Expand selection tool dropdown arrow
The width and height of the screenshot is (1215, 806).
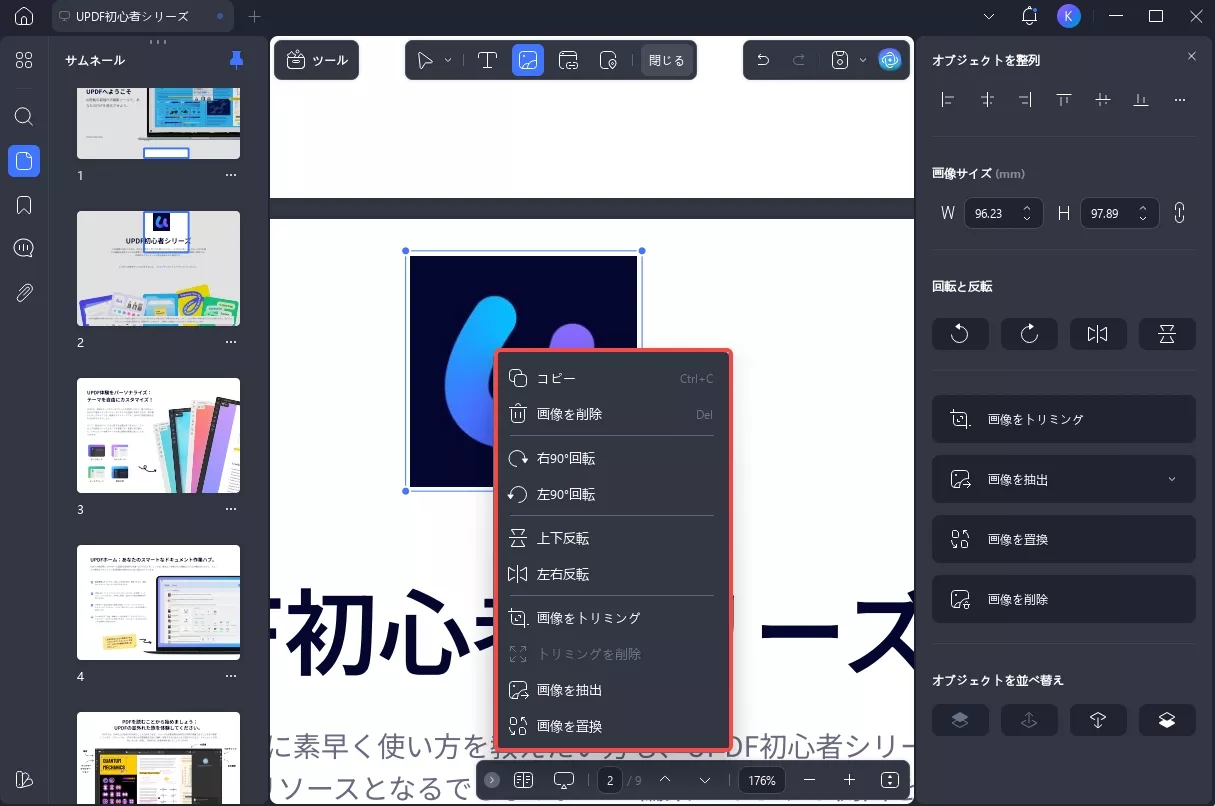[x=448, y=60]
